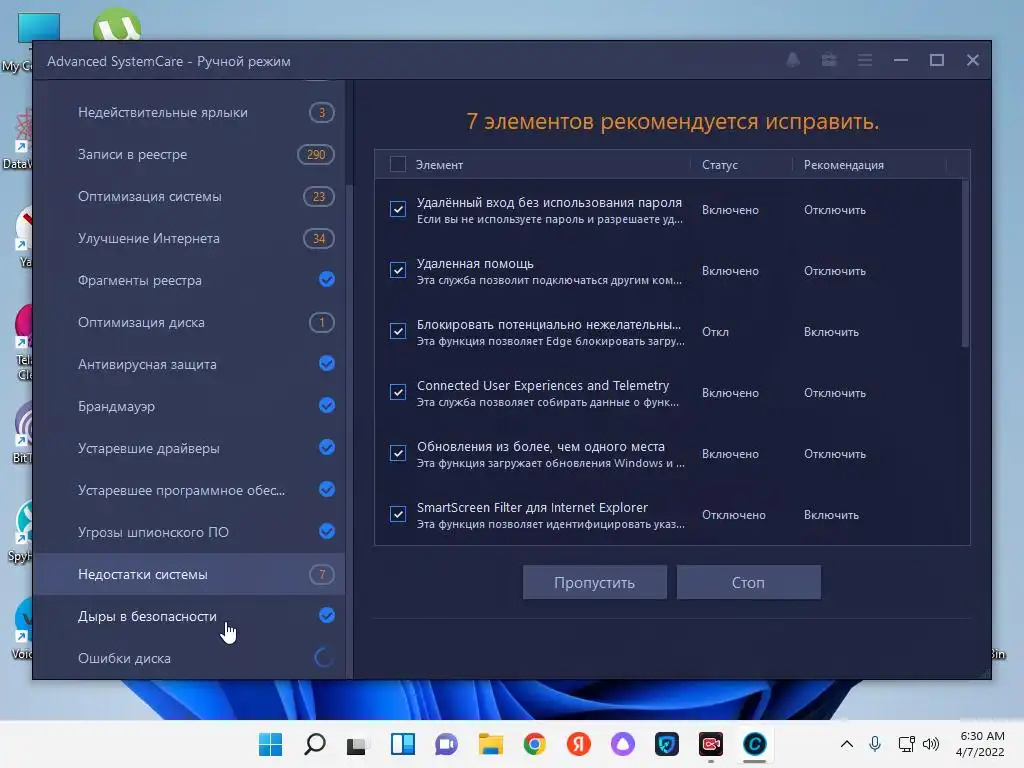Click the microphone icon in system tray
1024x768 pixels.
pyautogui.click(x=875, y=743)
